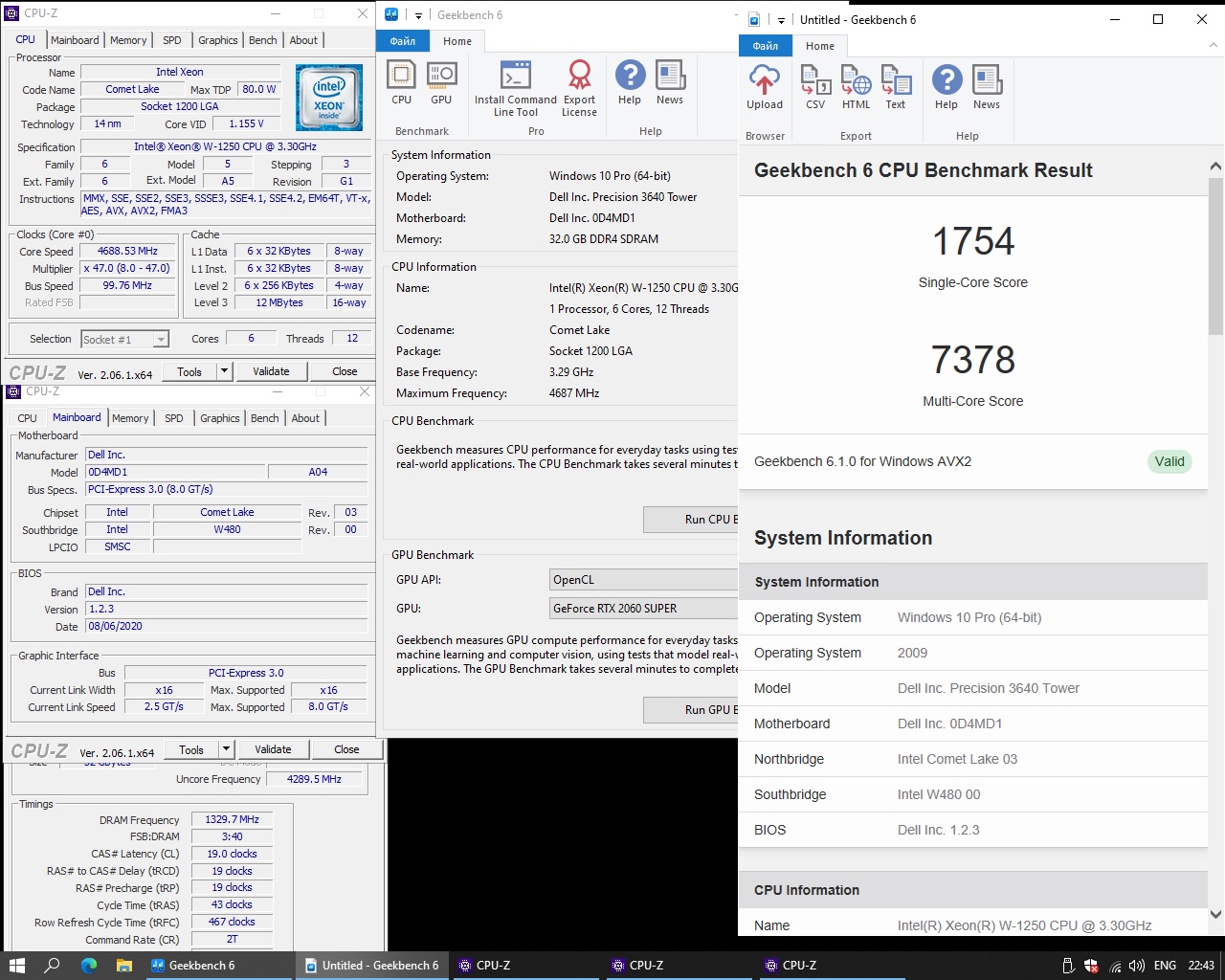Open quick access toolbar dropdown in Geekbench 6
The width and height of the screenshot is (1225, 980).
pos(418,15)
